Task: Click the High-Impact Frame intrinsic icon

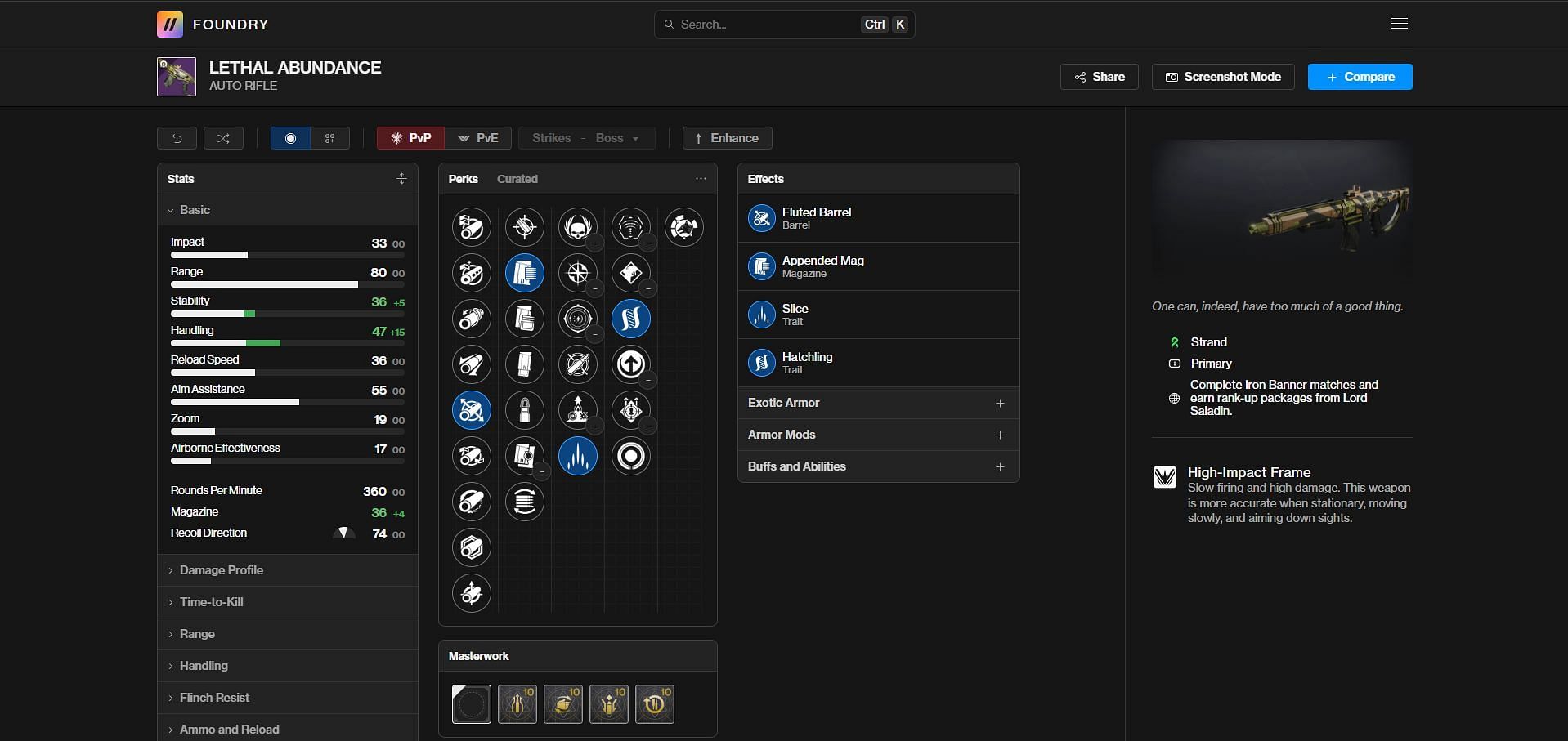Action: [x=1164, y=476]
